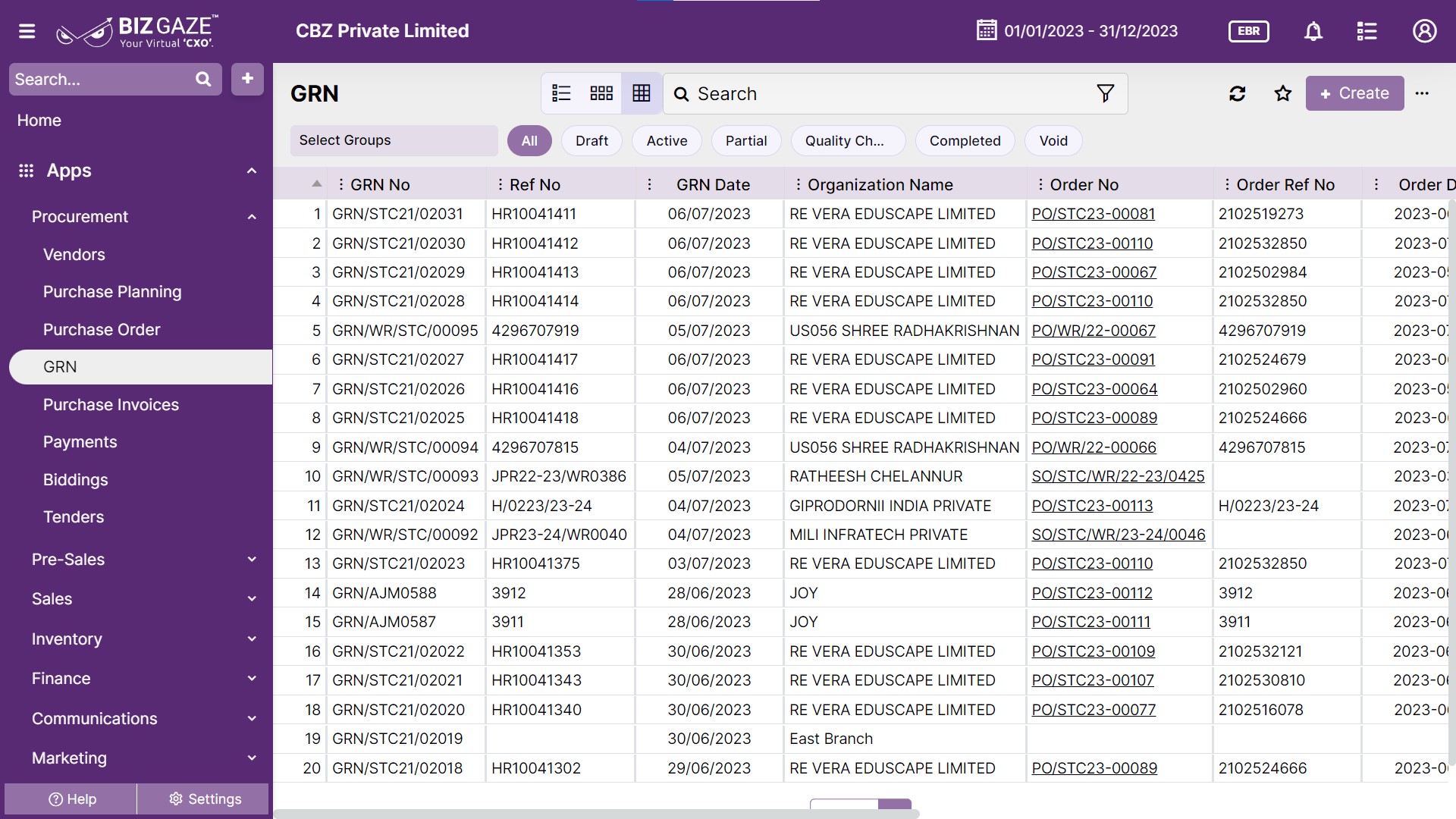Open Order Ref No column options dots
This screenshot has height=819, width=1456.
tap(1227, 184)
